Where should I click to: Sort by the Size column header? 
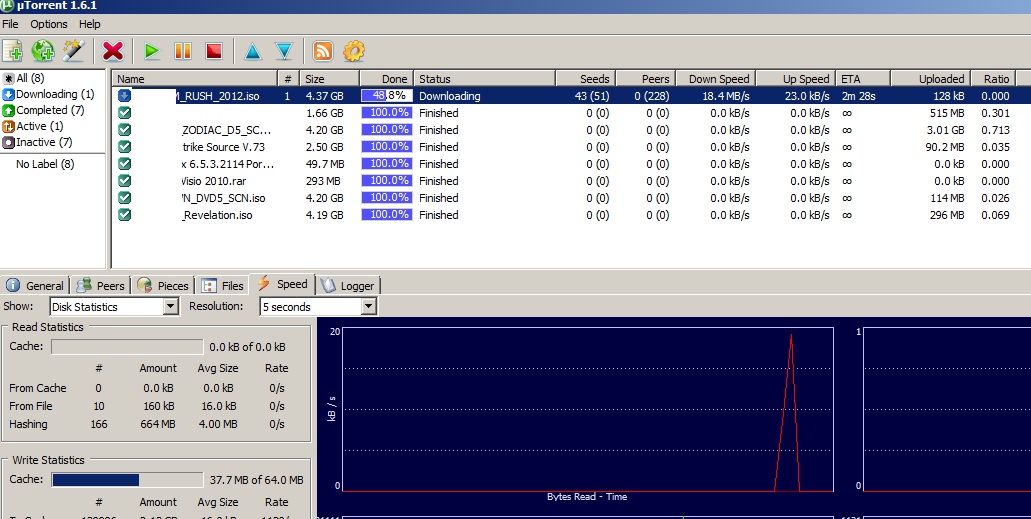pos(329,78)
